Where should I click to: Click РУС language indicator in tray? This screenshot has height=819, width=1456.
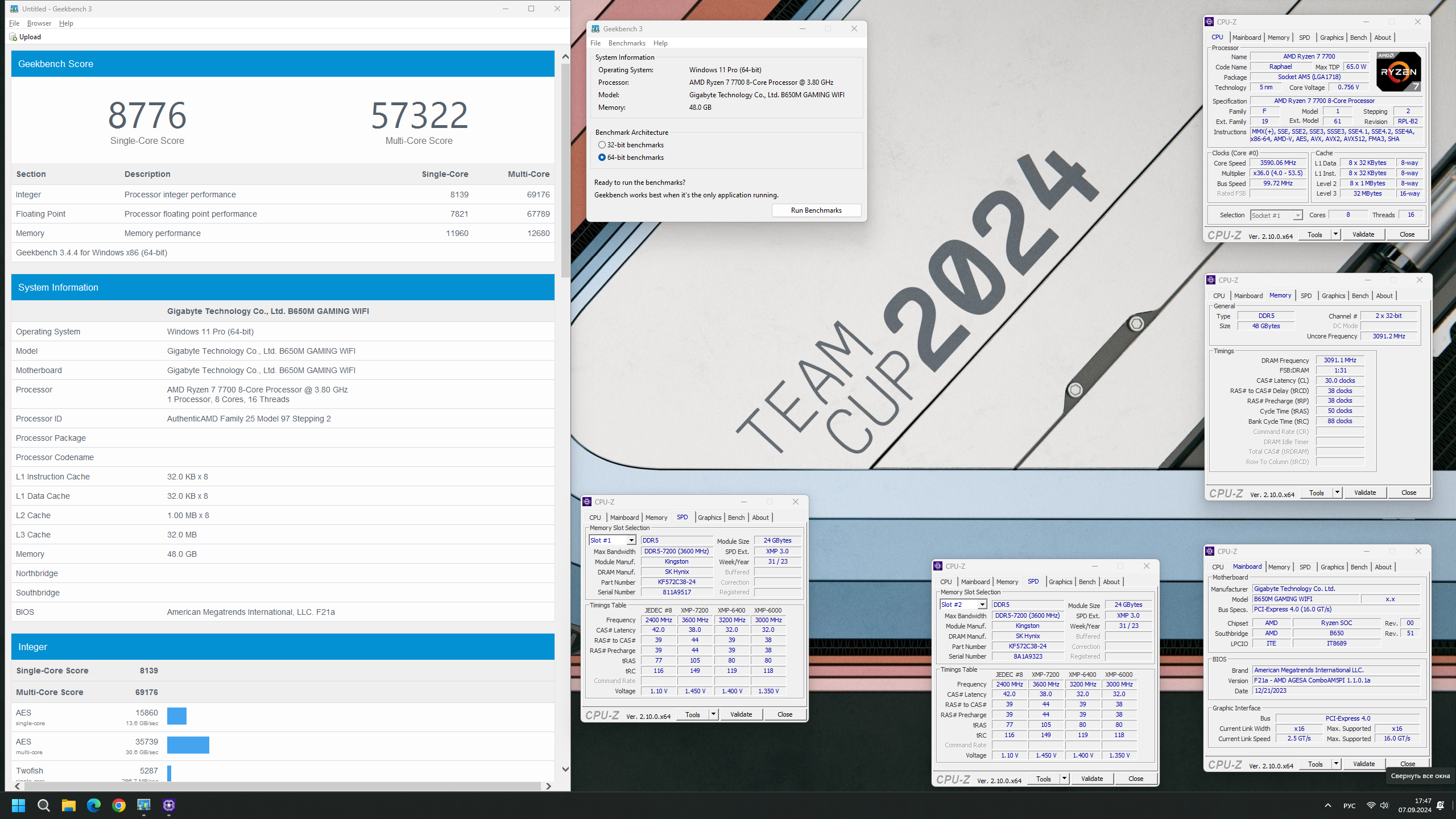(x=1349, y=806)
